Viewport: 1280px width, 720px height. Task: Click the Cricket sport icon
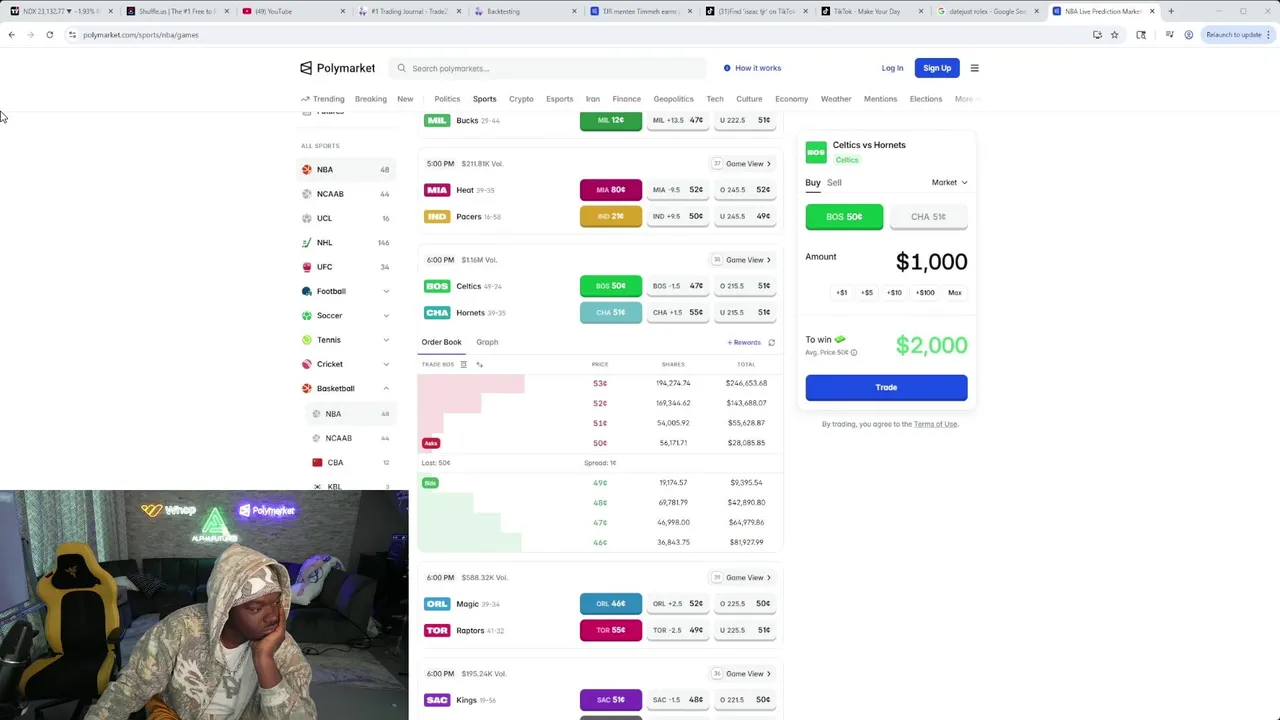307,364
